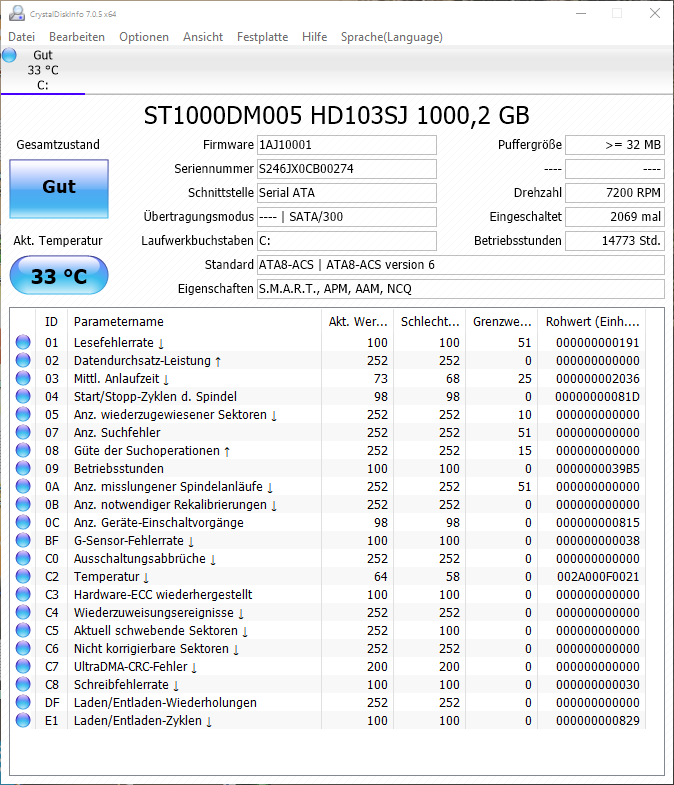
Task: Click the Standard field ATA8-ACS version 6
Action: [x=461, y=265]
